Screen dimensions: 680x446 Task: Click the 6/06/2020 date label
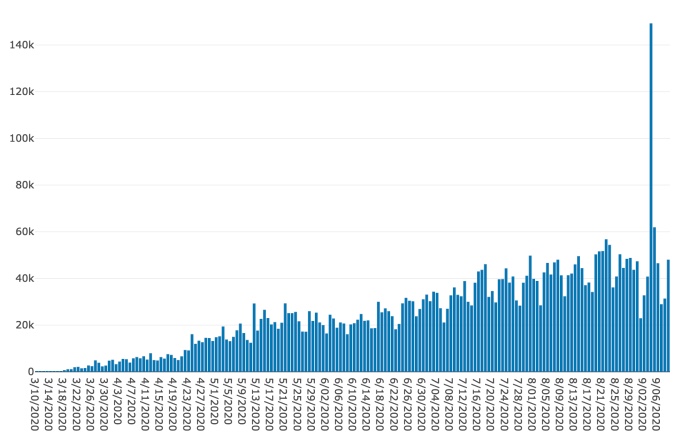click(x=338, y=404)
